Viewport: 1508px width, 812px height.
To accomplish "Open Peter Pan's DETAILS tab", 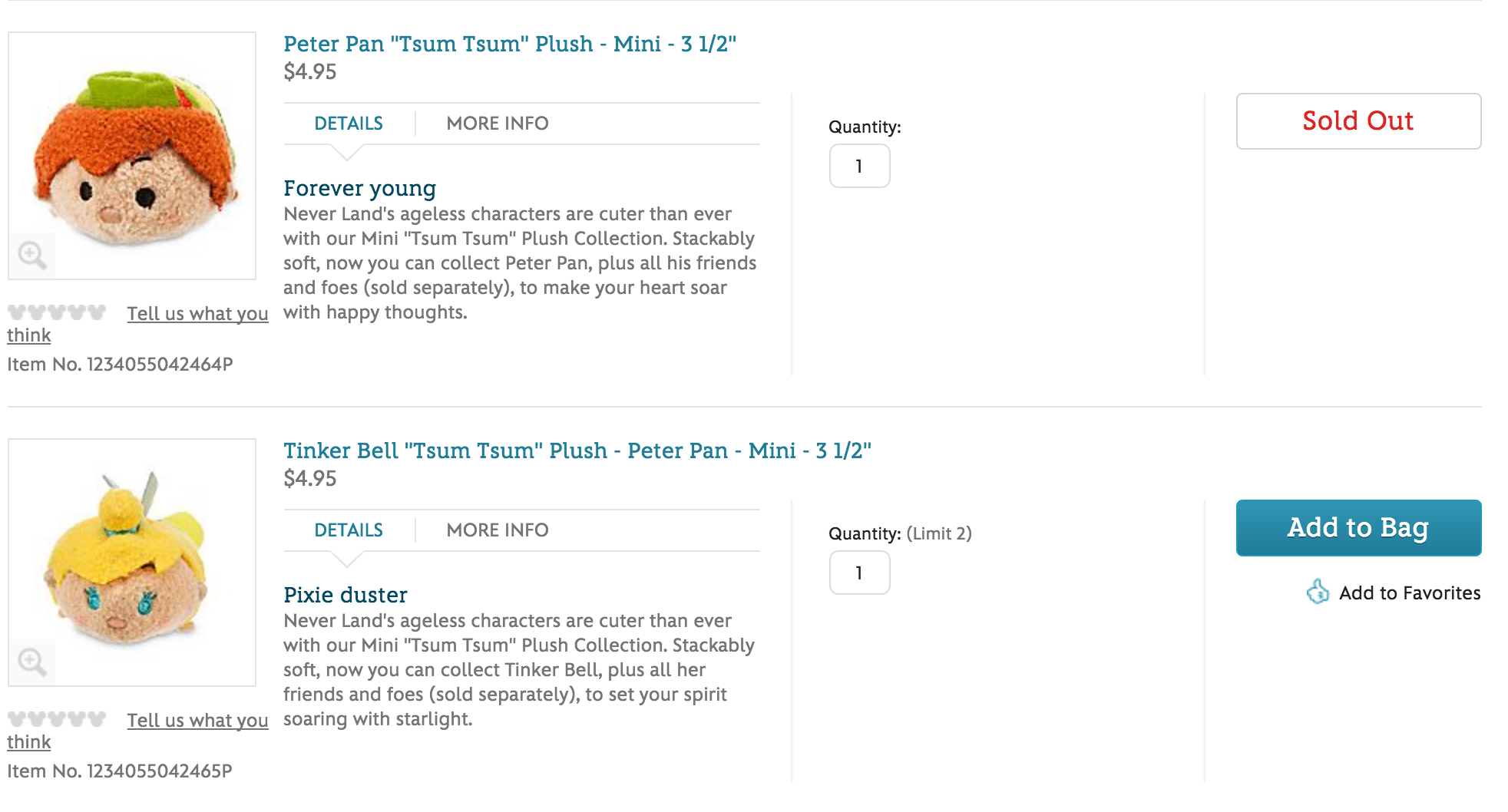I will (x=349, y=124).
